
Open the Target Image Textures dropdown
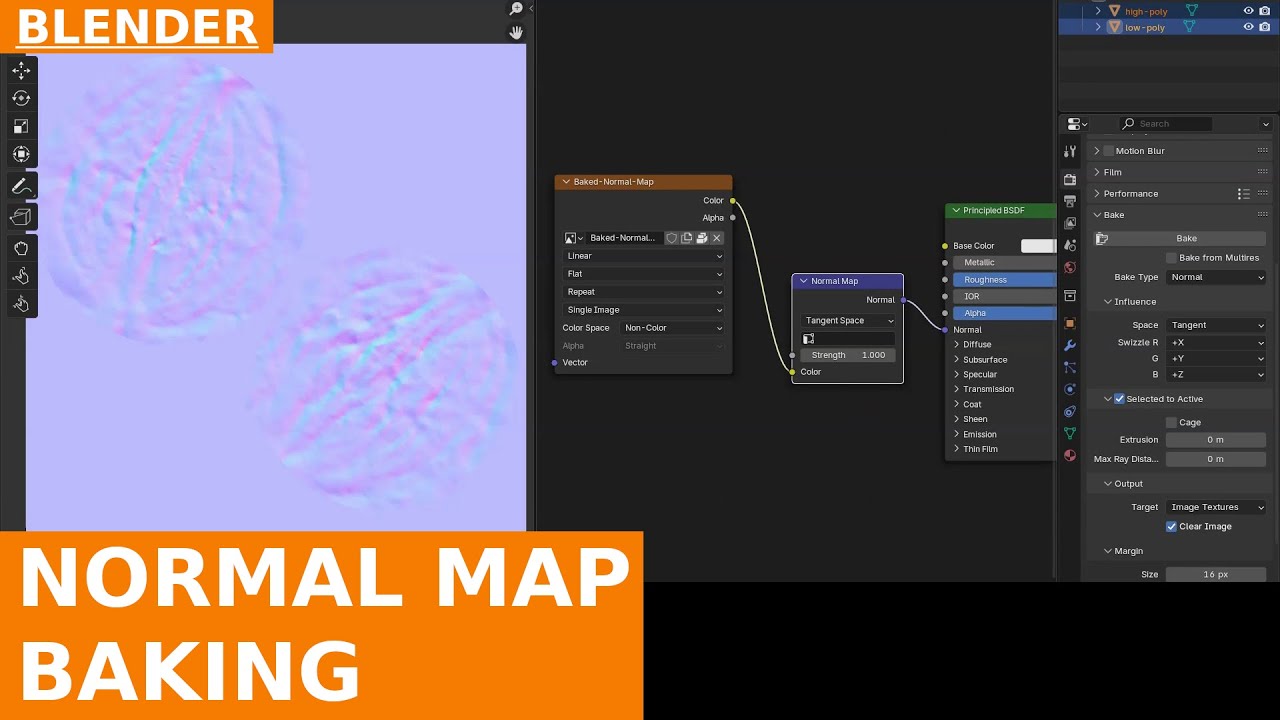pos(1217,507)
